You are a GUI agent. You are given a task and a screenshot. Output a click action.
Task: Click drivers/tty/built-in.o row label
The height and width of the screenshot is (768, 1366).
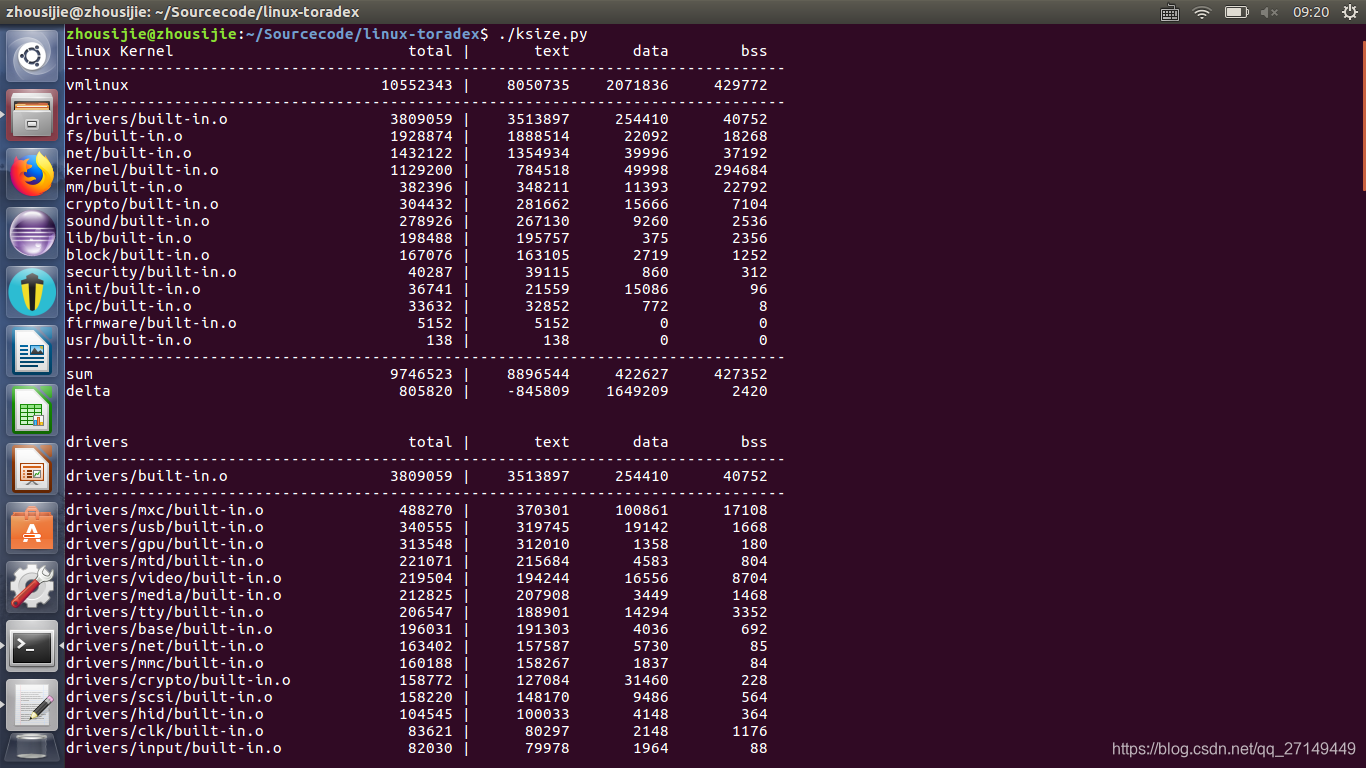click(x=165, y=612)
